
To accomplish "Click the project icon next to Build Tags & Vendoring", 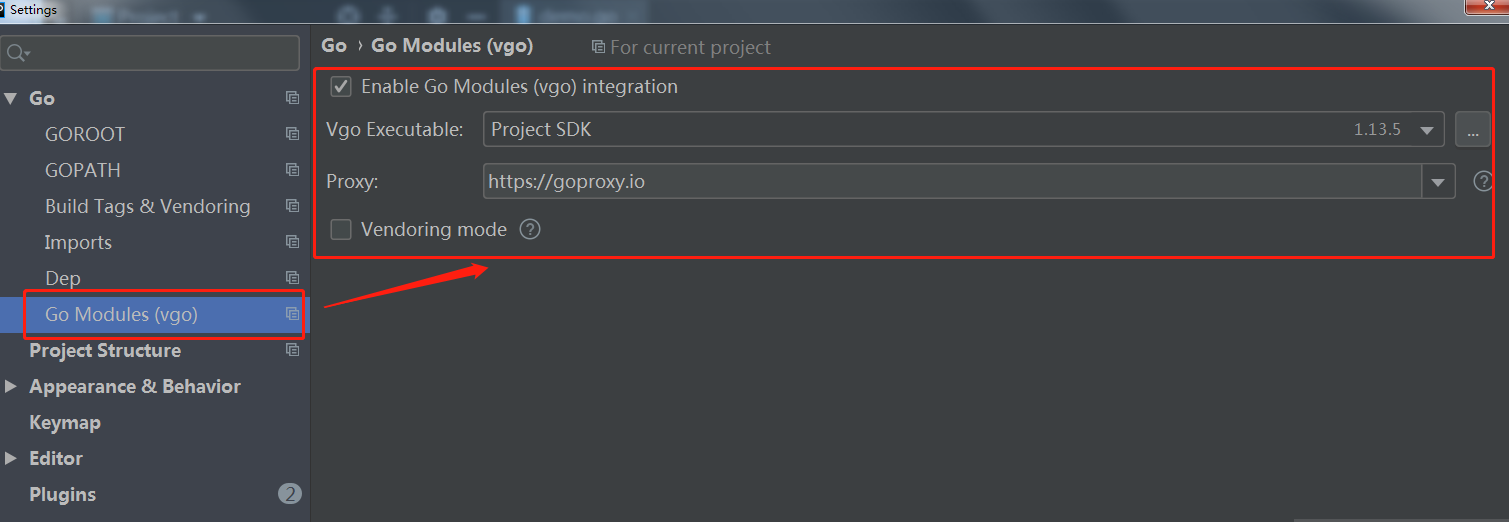I will (x=292, y=206).
